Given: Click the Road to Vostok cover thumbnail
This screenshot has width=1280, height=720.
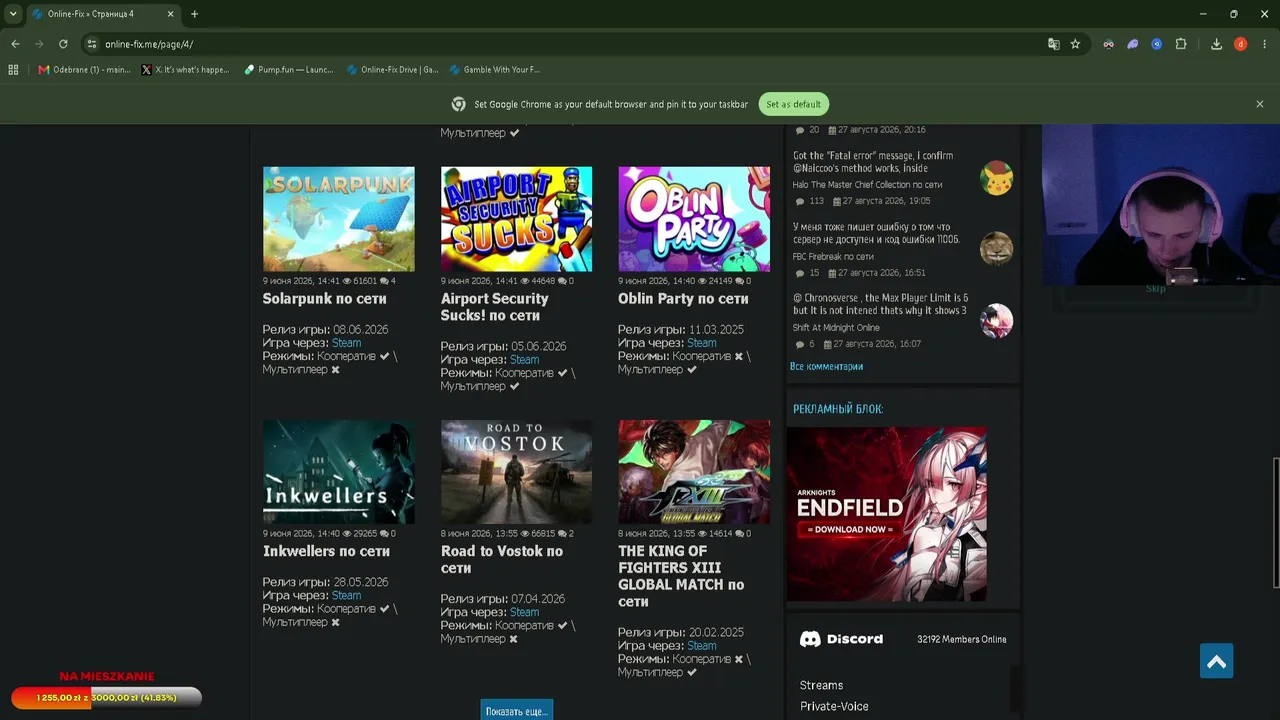Looking at the screenshot, I should 516,472.
